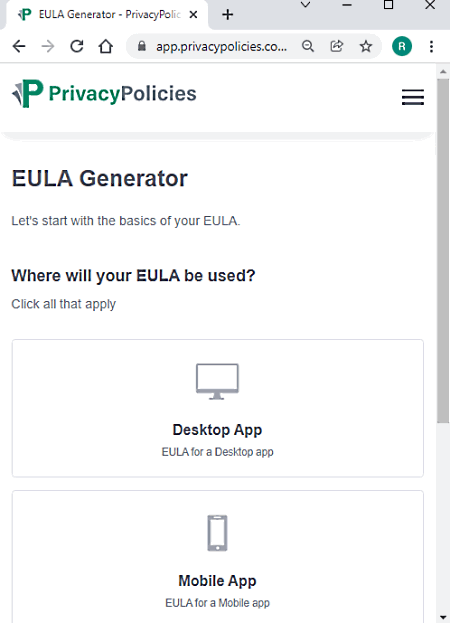Select the Desktop App option card

click(x=218, y=408)
